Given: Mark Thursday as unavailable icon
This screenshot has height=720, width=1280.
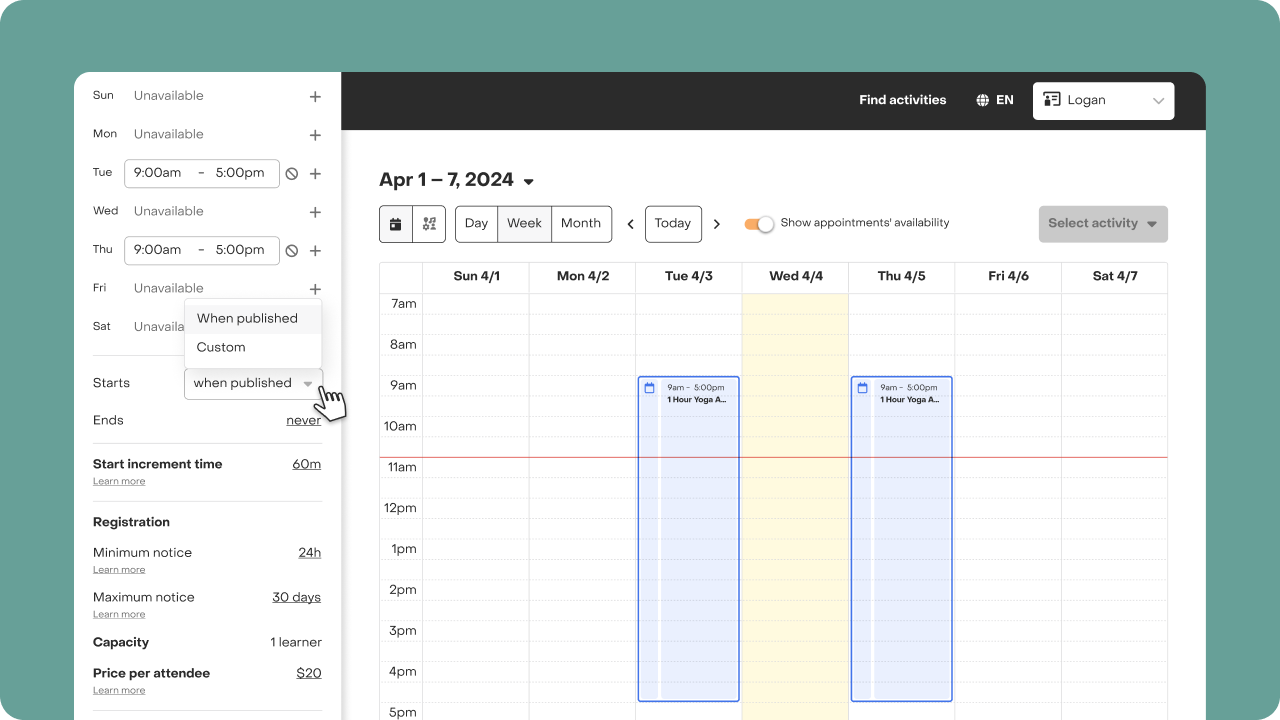Looking at the screenshot, I should [x=292, y=251].
